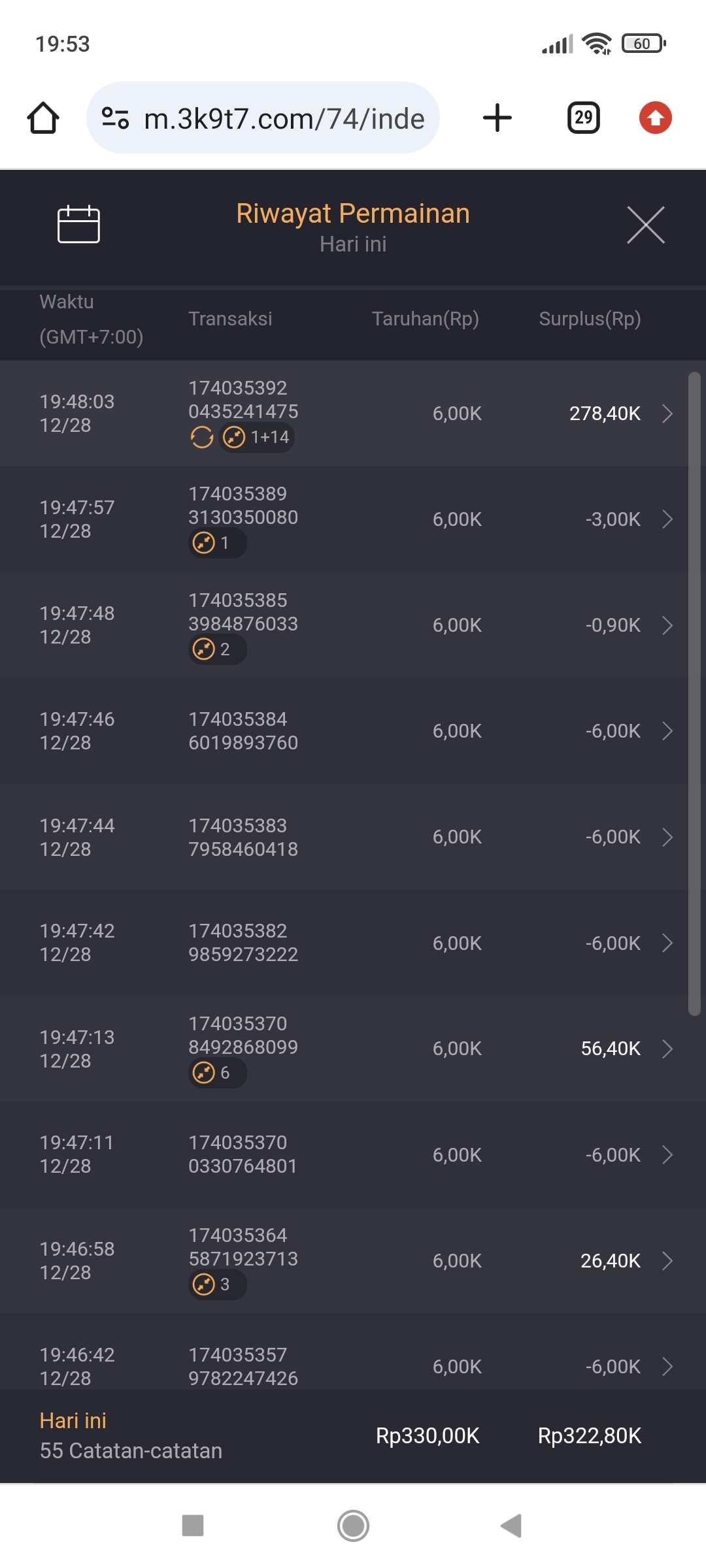
Task: Expand the 278,40K surplus row chevron
Action: pos(667,414)
